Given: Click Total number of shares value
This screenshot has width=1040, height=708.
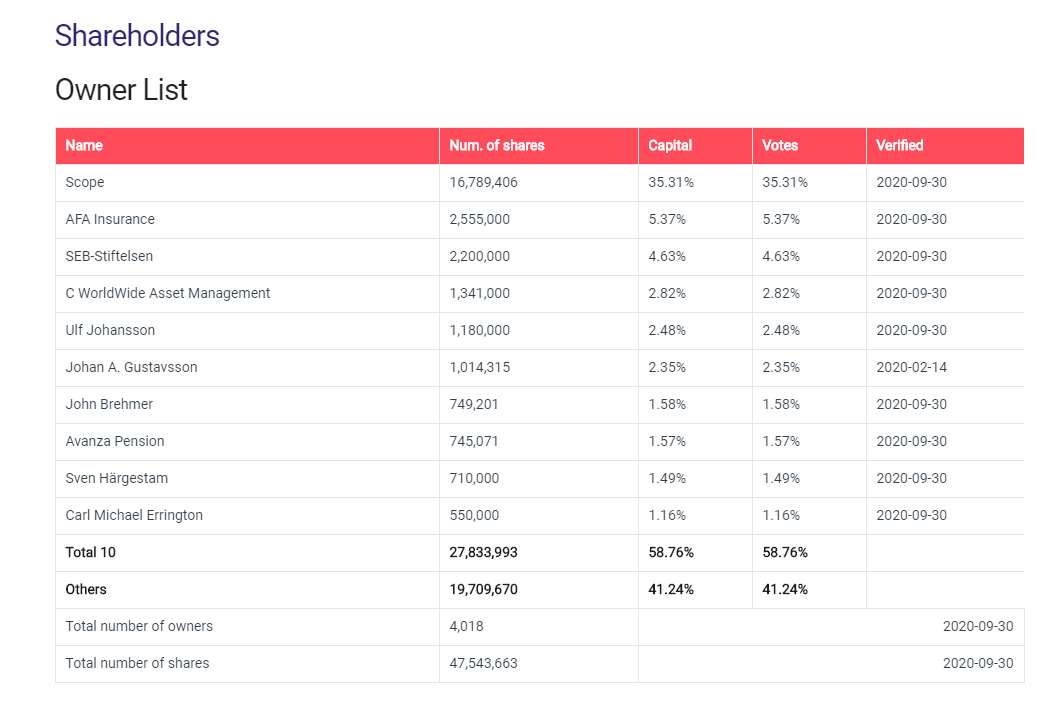Looking at the screenshot, I should click(x=484, y=664).
